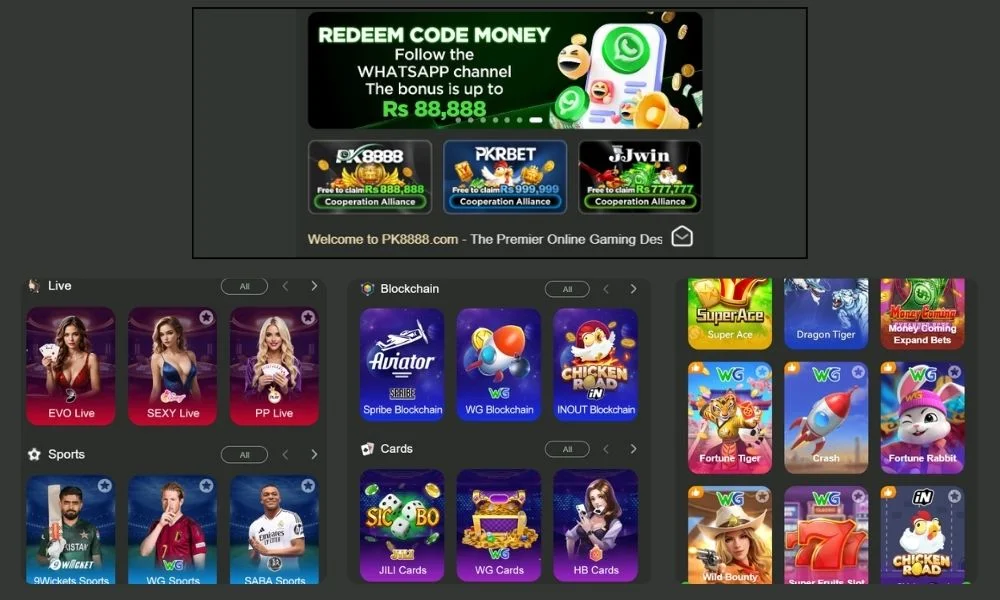Advance Blockchain row with right chevron
1000x600 pixels.
pos(633,289)
